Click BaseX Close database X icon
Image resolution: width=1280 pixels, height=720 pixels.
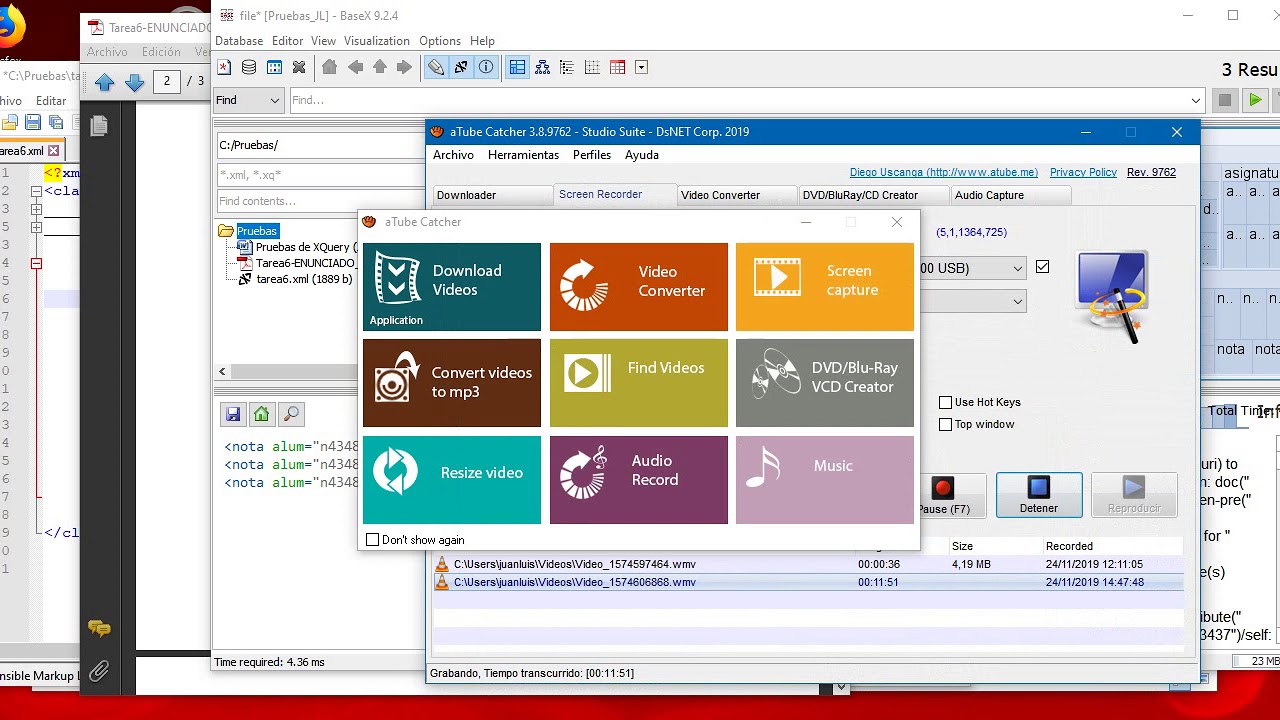tap(299, 67)
